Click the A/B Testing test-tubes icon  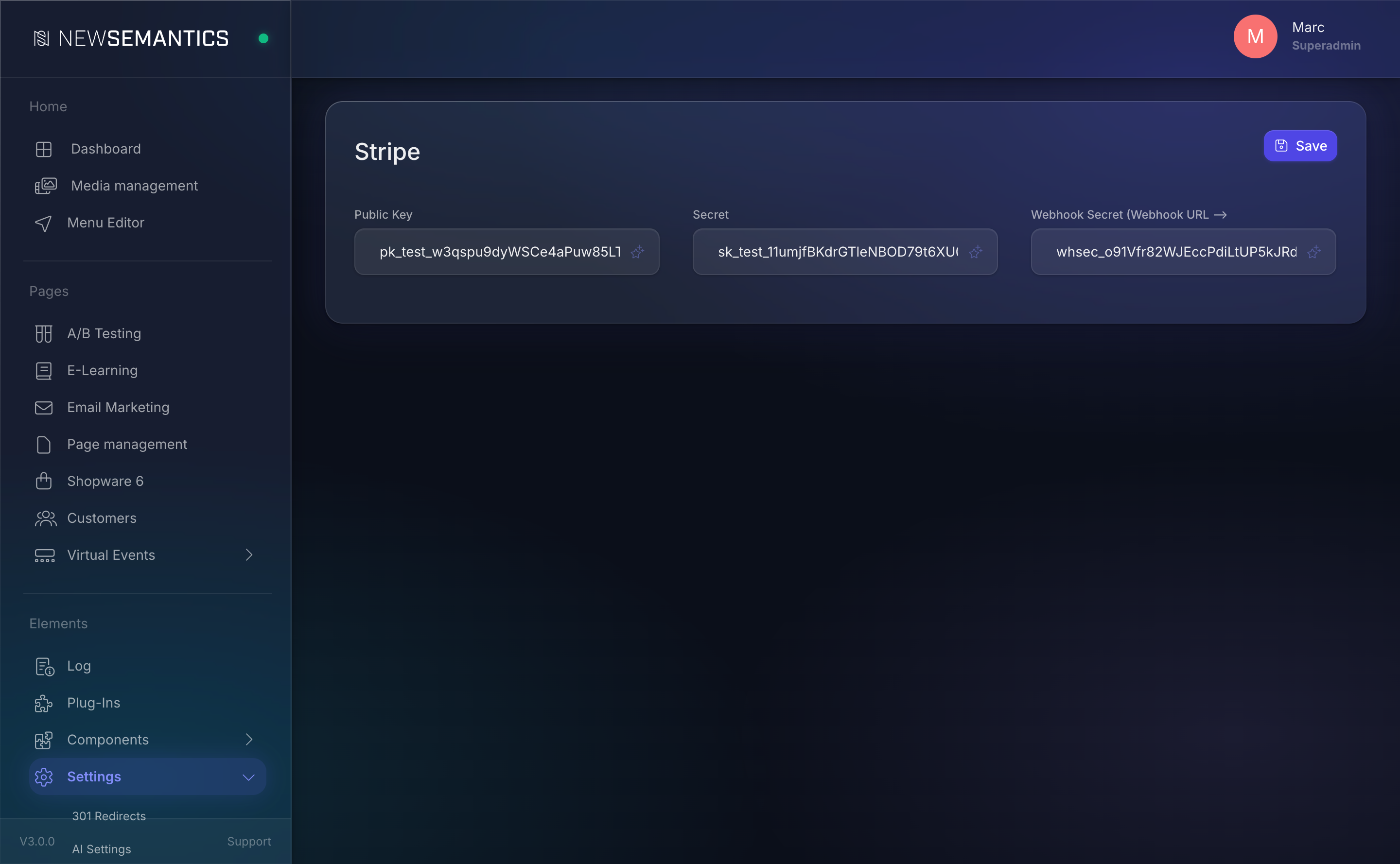(x=43, y=334)
